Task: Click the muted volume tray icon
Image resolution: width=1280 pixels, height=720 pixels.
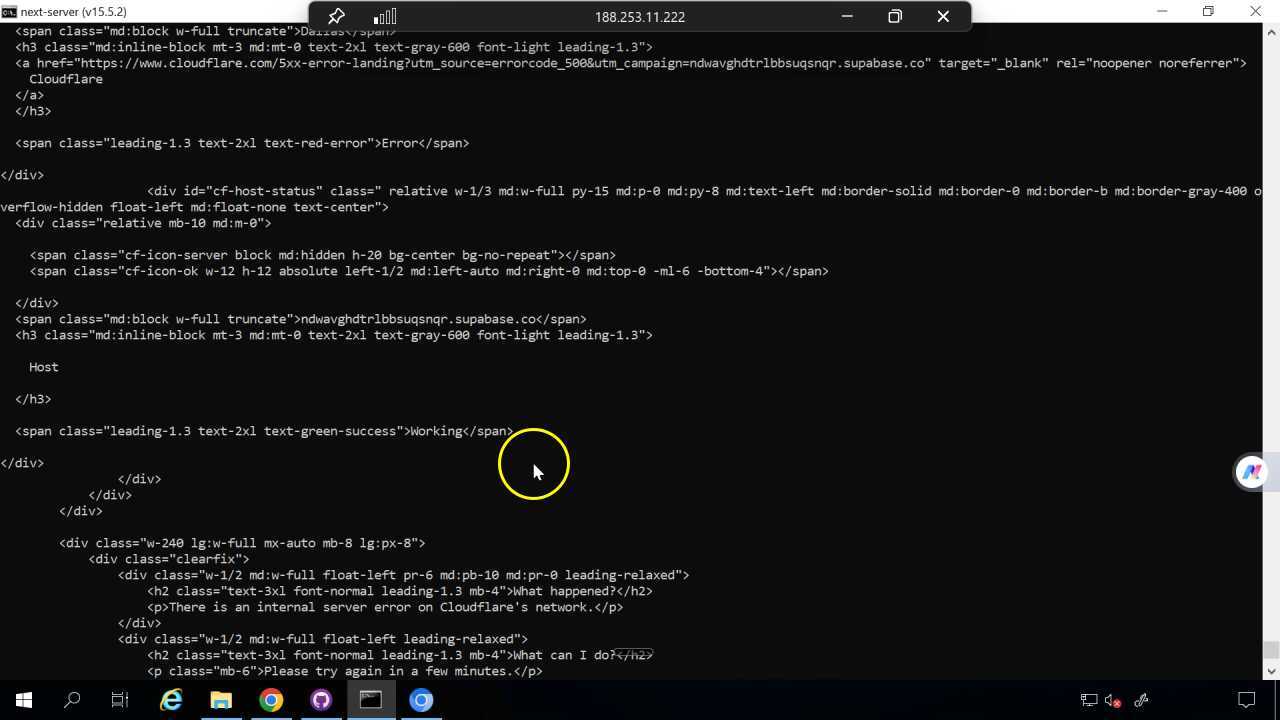Action: pos(1113,700)
